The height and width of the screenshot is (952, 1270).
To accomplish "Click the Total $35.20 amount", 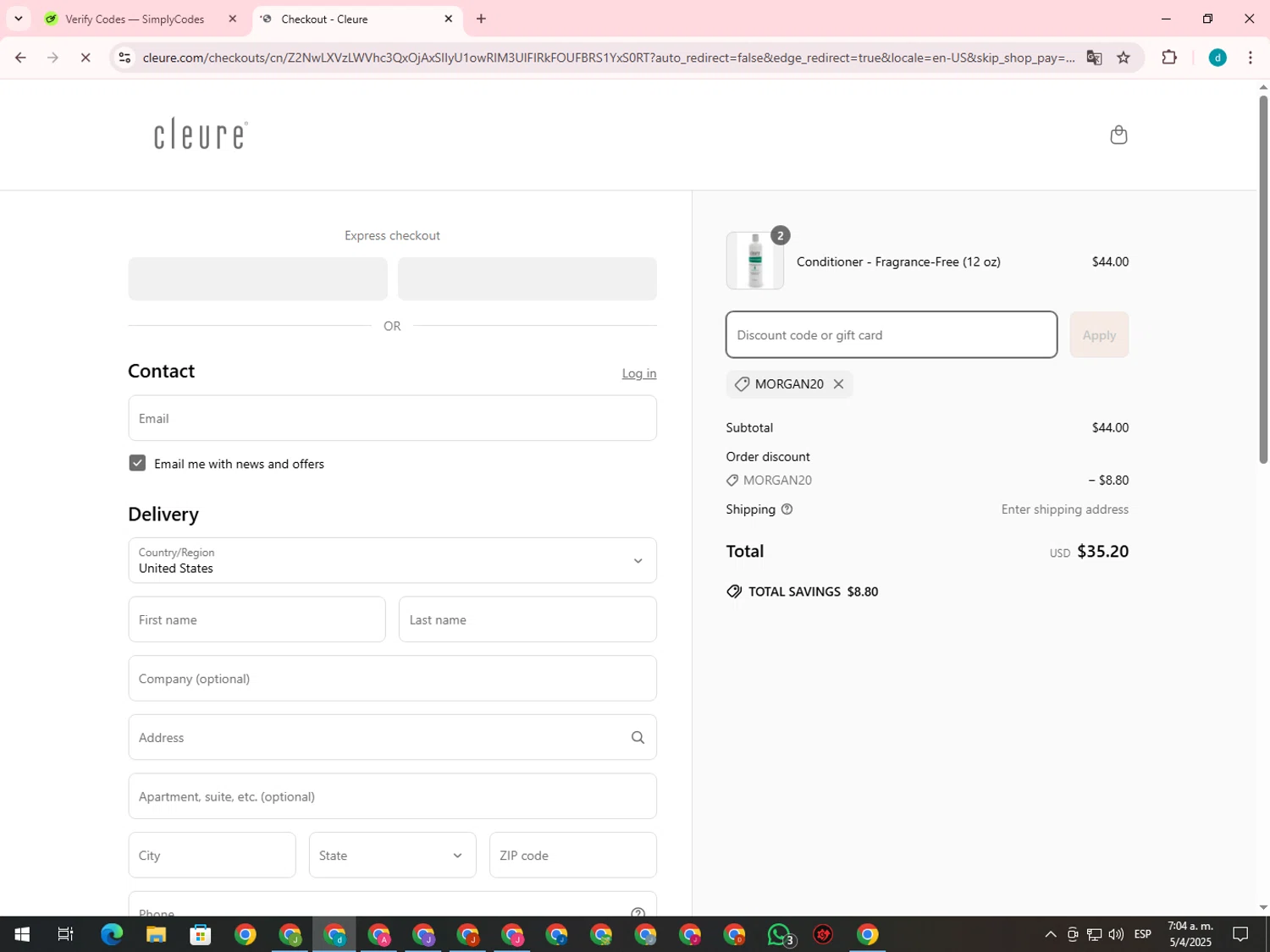I will 1102,552.
